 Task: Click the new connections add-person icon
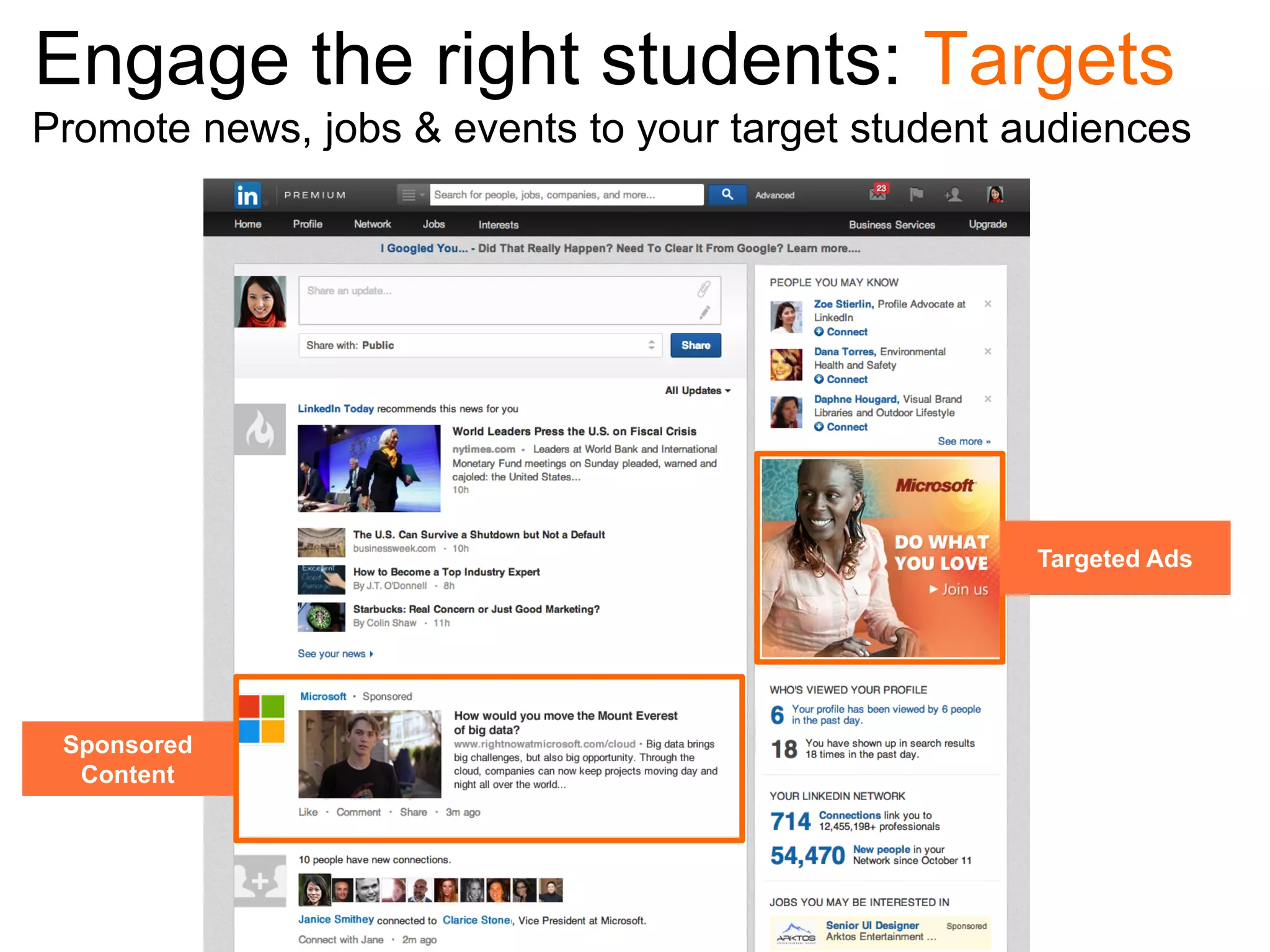click(x=260, y=881)
